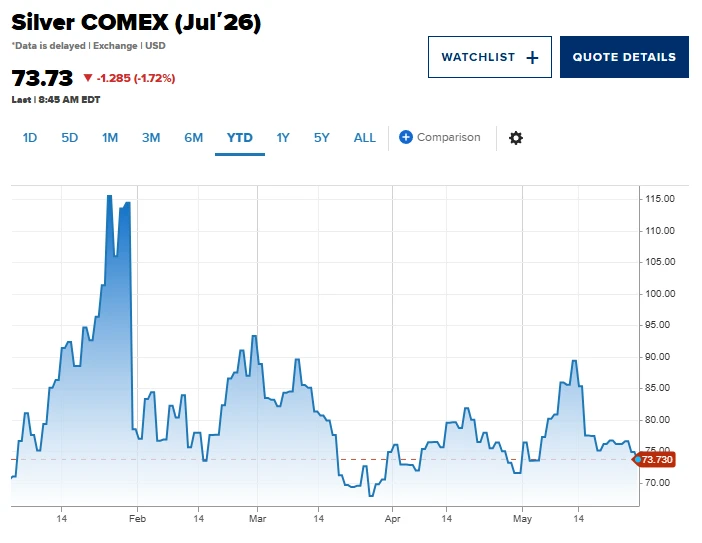Click the 80.00 y-axis label

657,420
